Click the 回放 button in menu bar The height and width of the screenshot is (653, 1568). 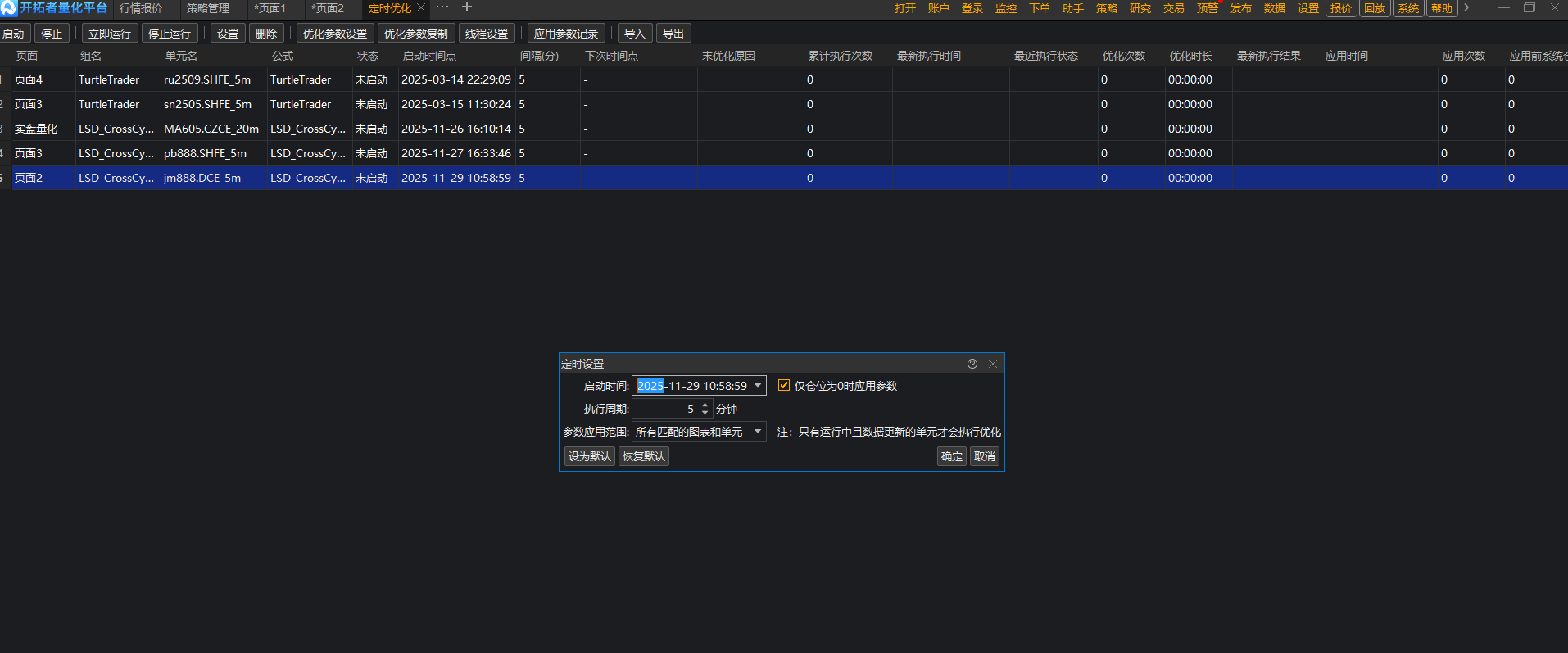(x=1375, y=8)
